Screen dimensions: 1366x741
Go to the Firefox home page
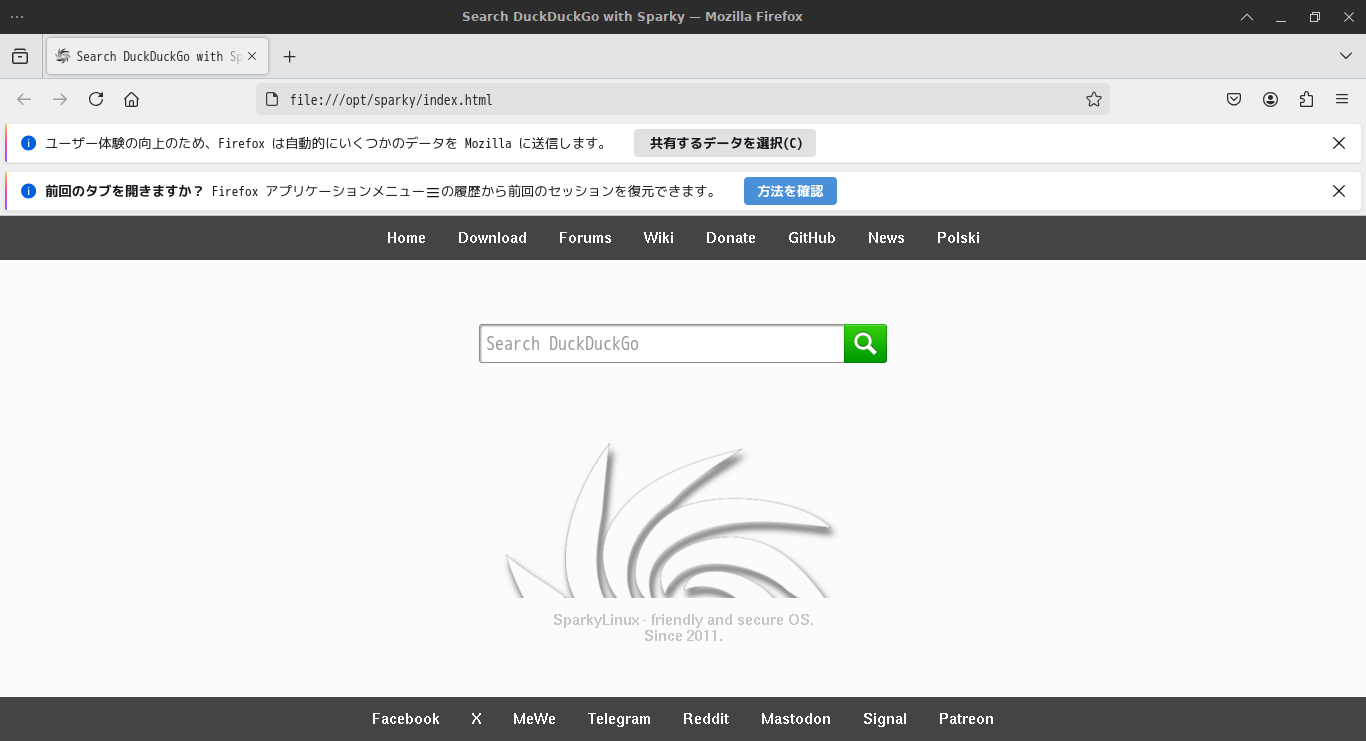131,99
